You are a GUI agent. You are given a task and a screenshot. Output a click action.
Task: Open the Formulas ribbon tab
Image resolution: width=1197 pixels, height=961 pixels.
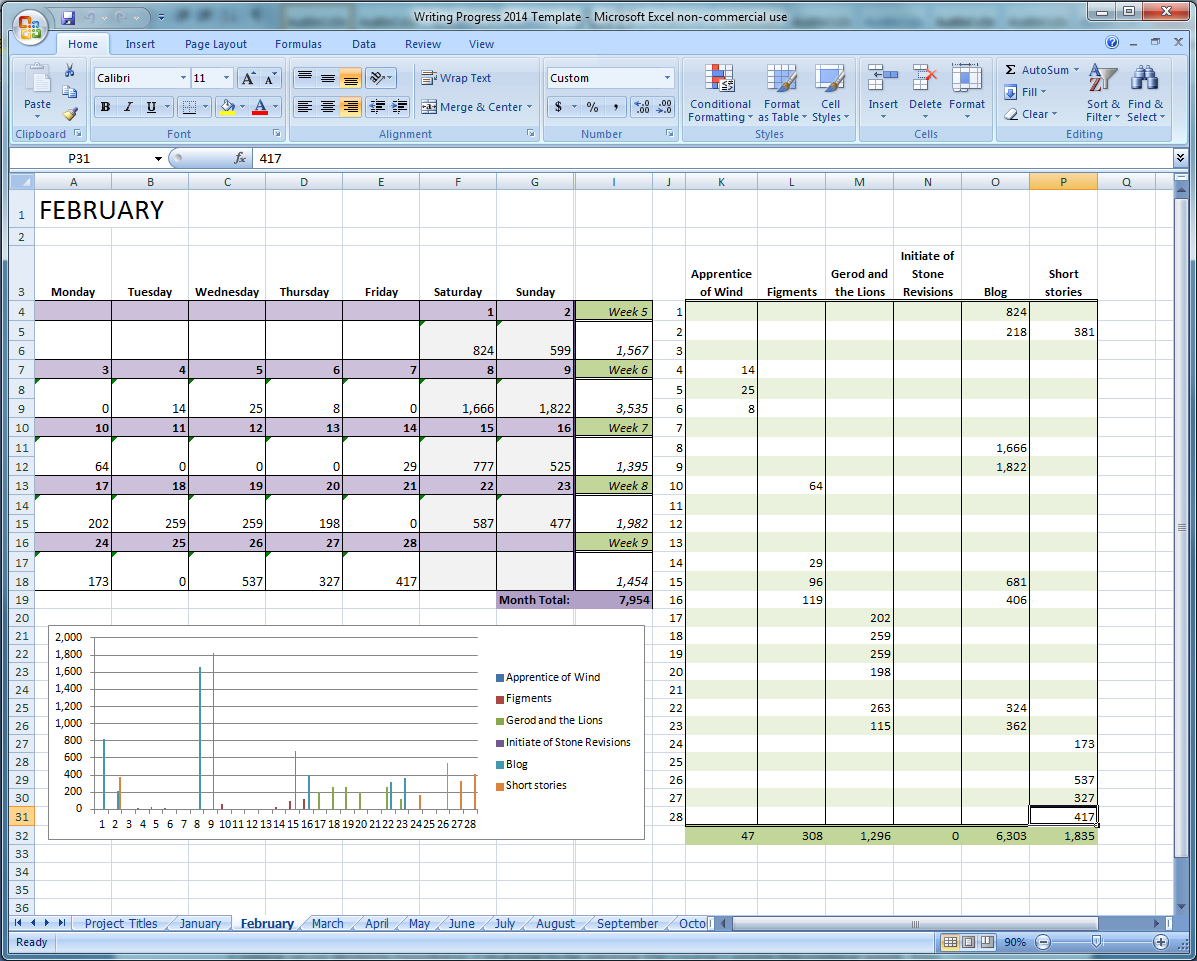coord(298,44)
